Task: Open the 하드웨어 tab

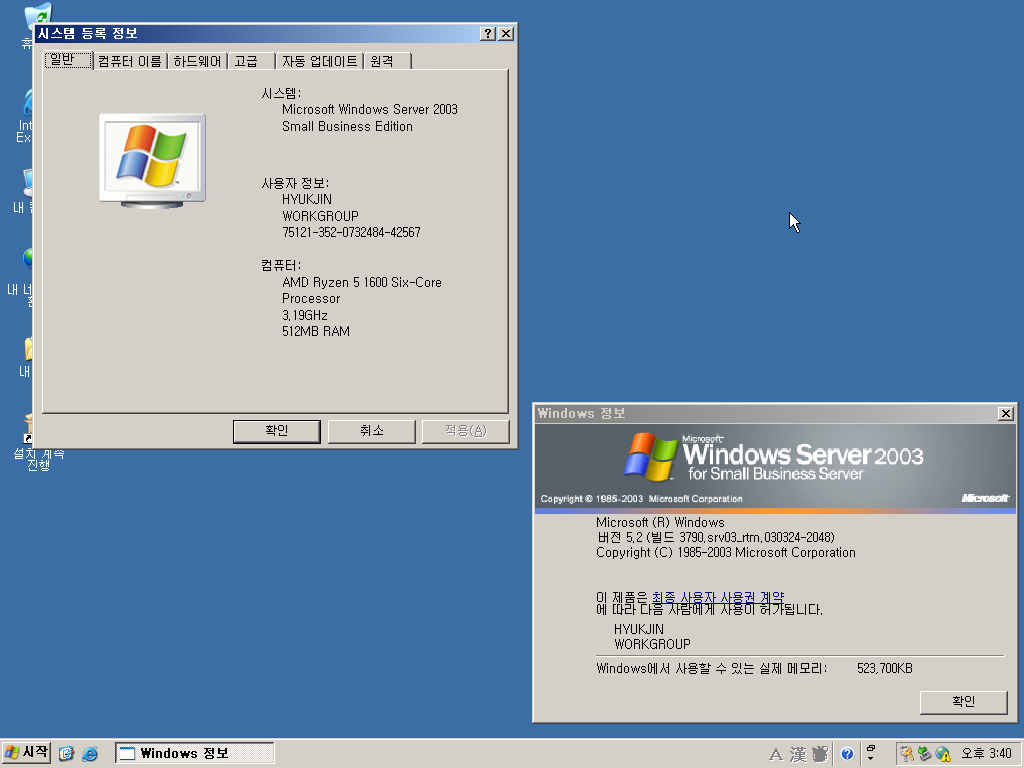Action: tap(197, 61)
